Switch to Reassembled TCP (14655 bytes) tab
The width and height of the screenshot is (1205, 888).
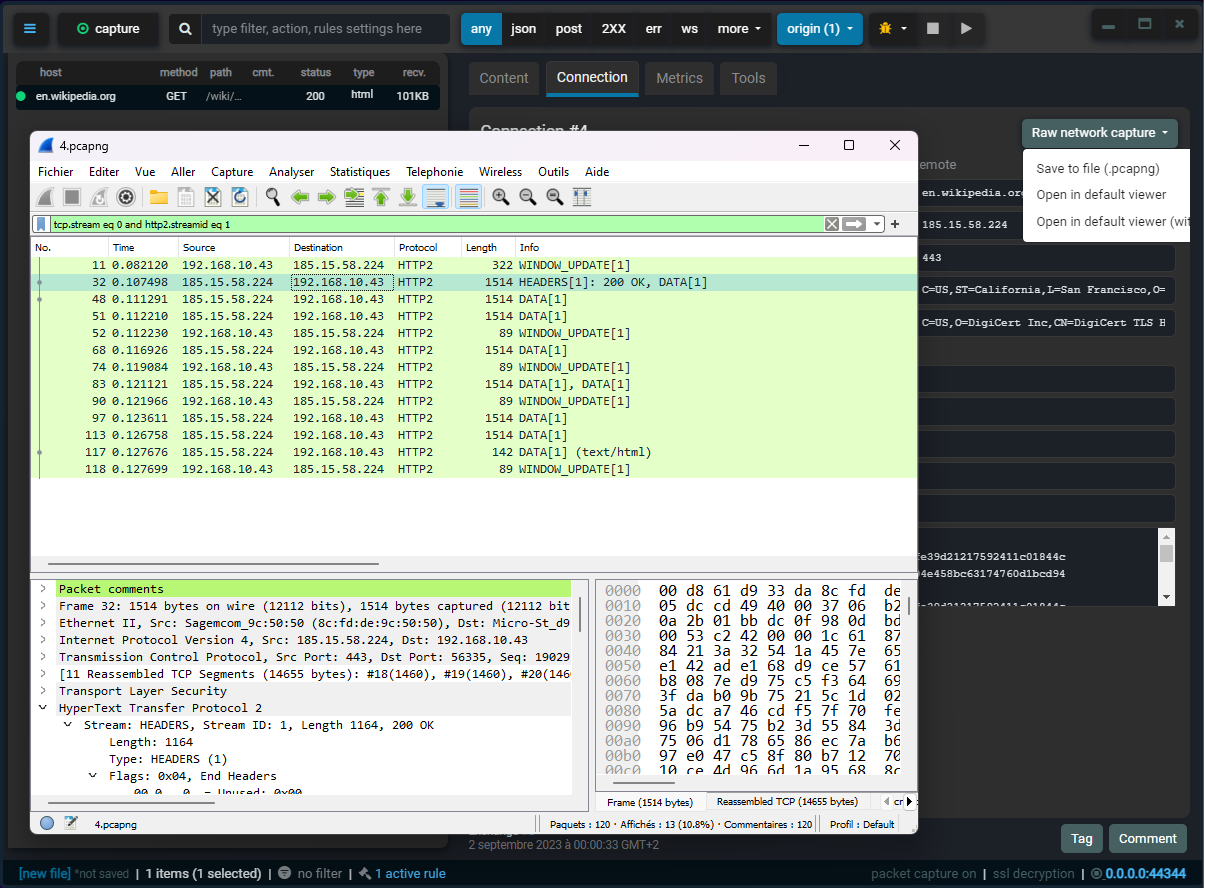(787, 802)
